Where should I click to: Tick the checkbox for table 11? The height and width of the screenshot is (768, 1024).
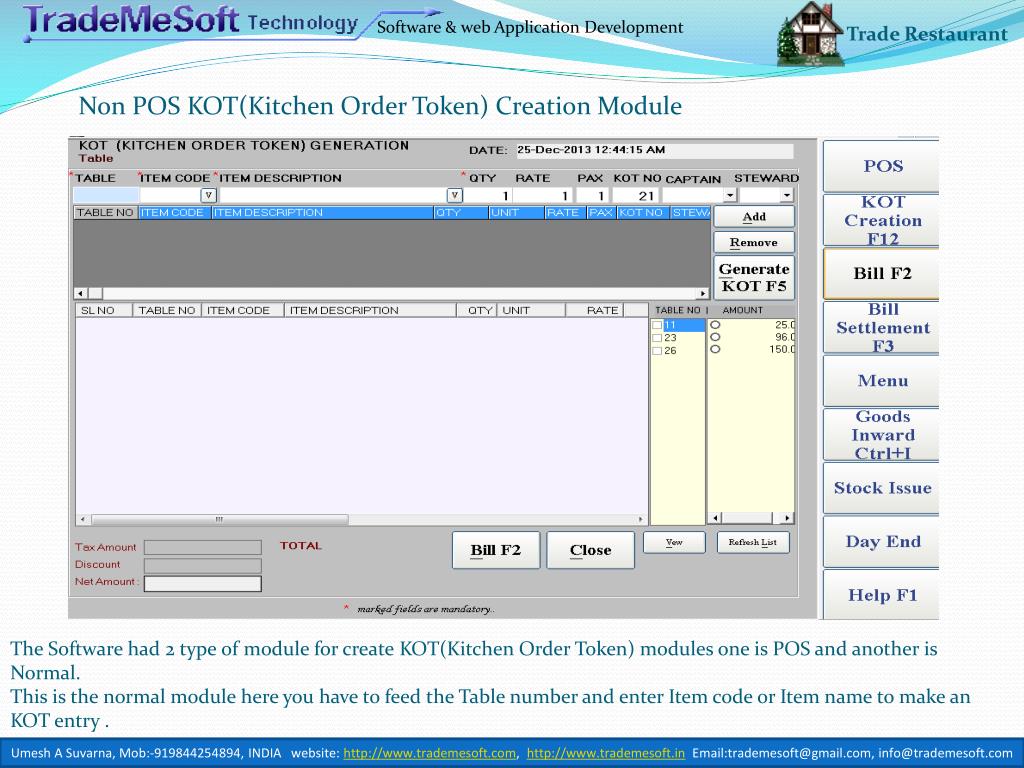tap(657, 325)
